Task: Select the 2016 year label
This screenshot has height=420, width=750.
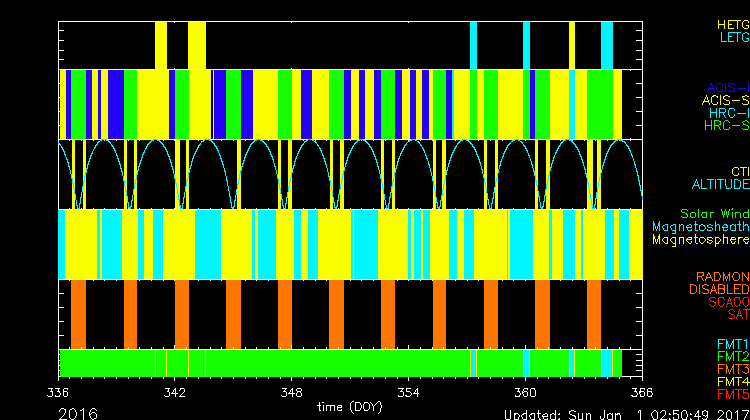Action: point(78,412)
